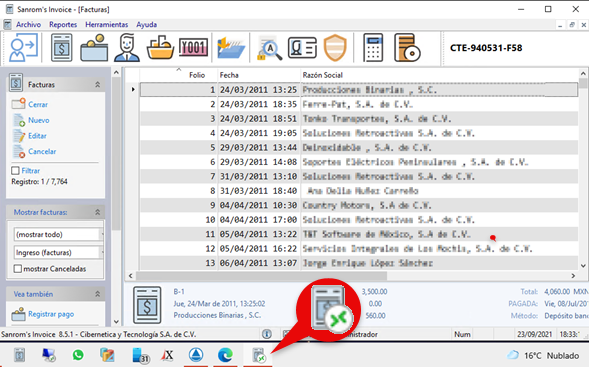Click the Nuevo link to create invoice

[x=39, y=120]
